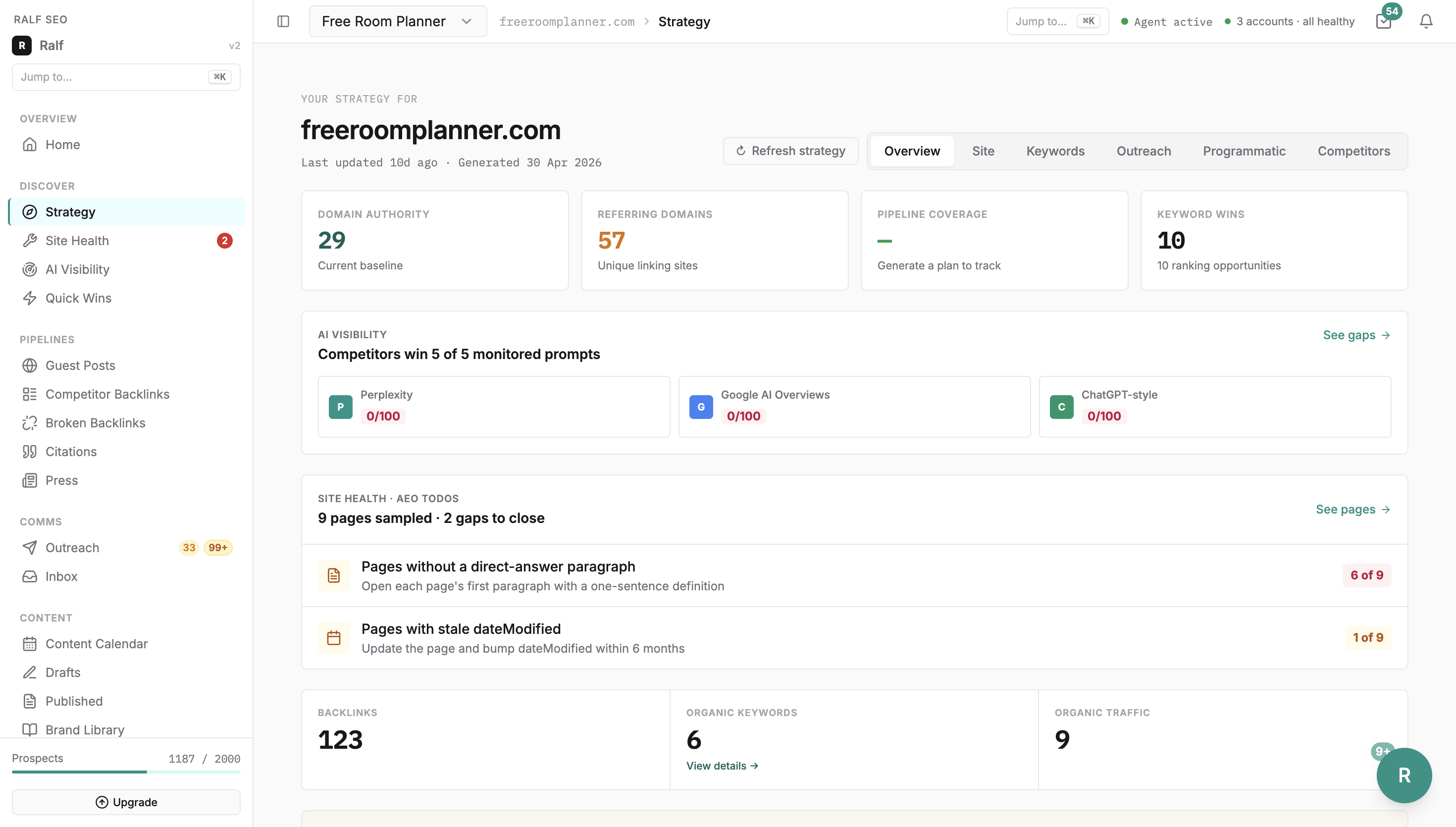Click the 1 of 9 count badge
The width and height of the screenshot is (1456, 827).
pyautogui.click(x=1367, y=638)
